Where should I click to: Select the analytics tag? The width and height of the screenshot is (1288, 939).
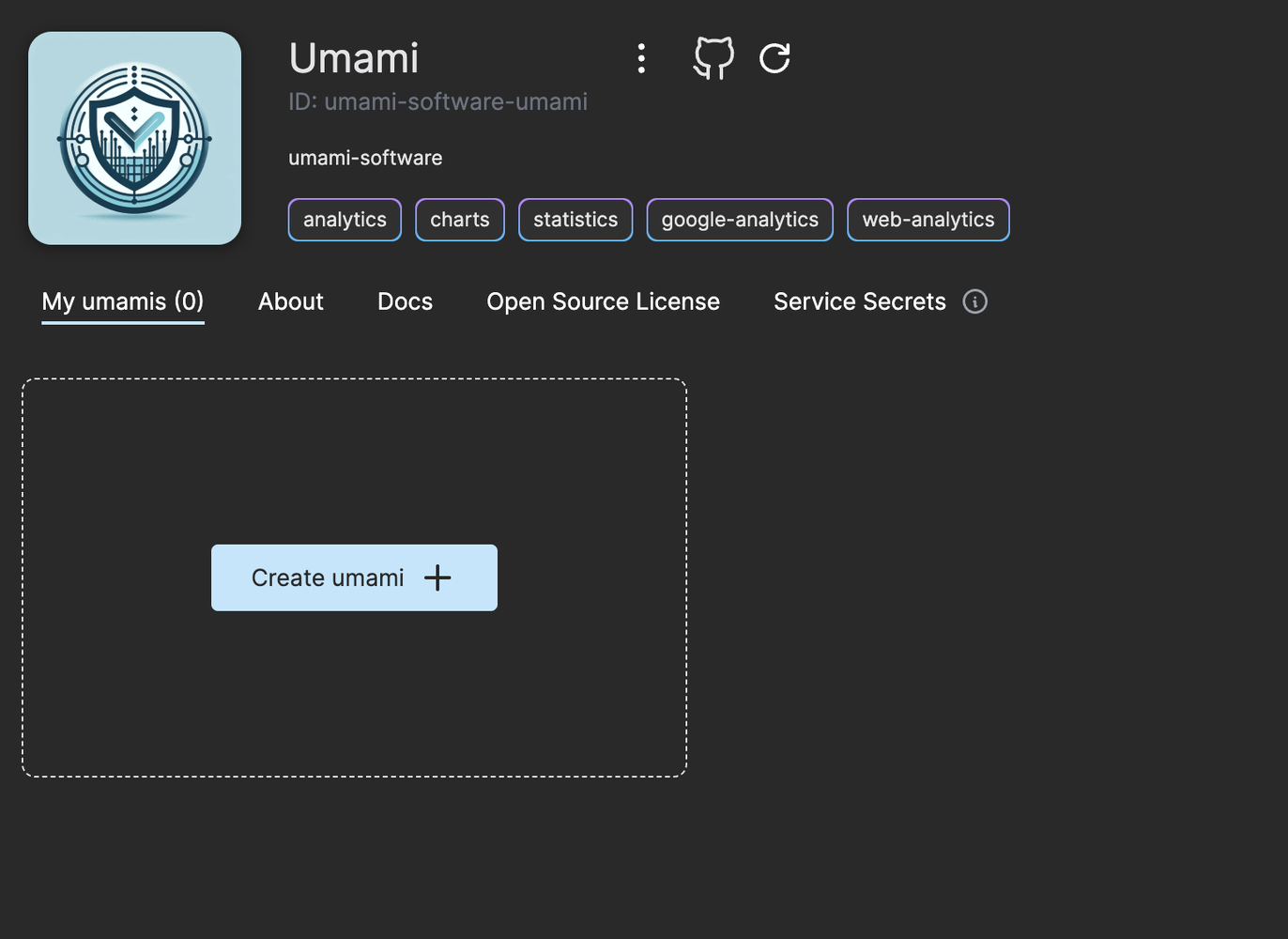(345, 220)
